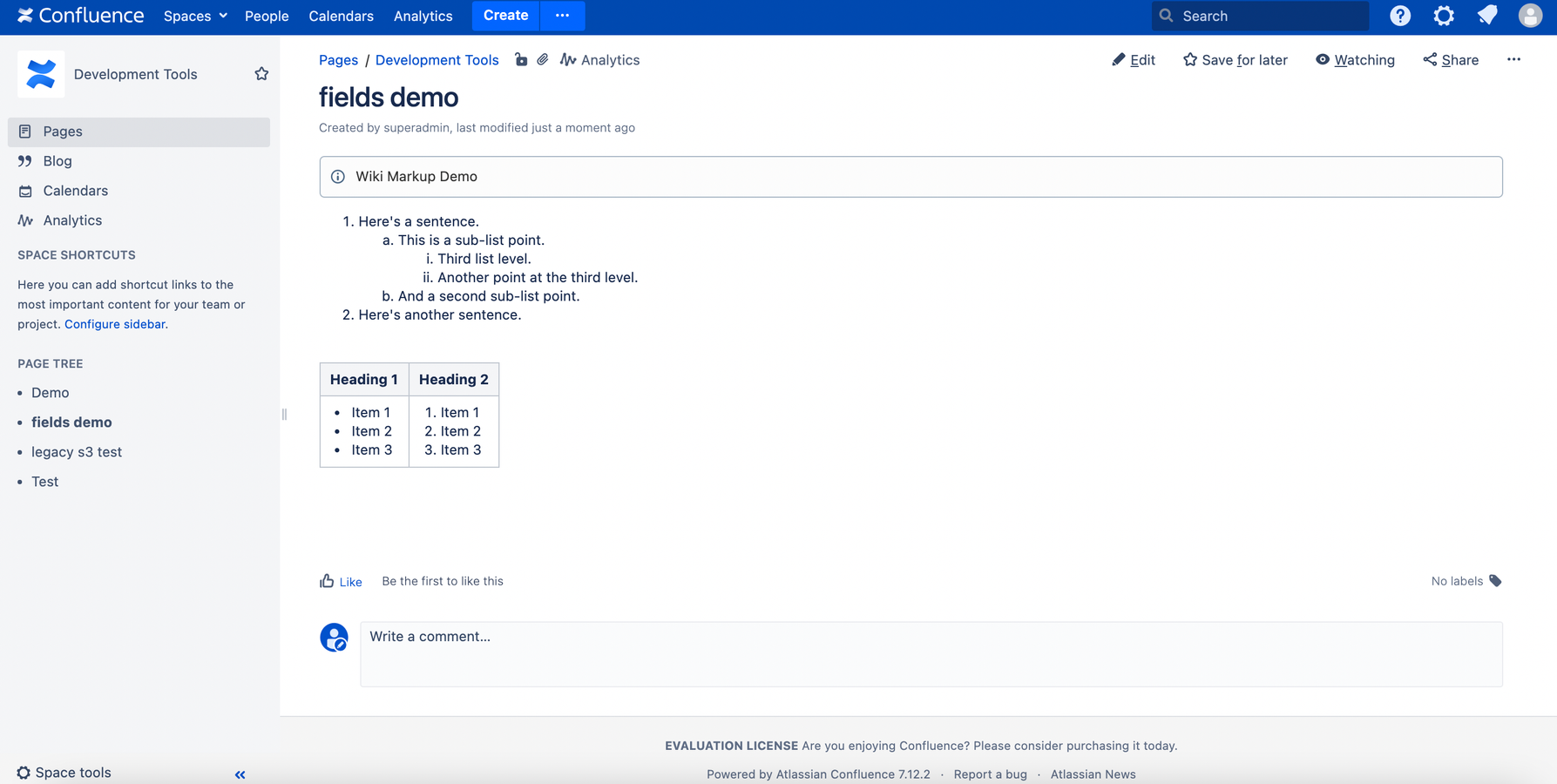Open Space tools gear menu

pos(64,773)
